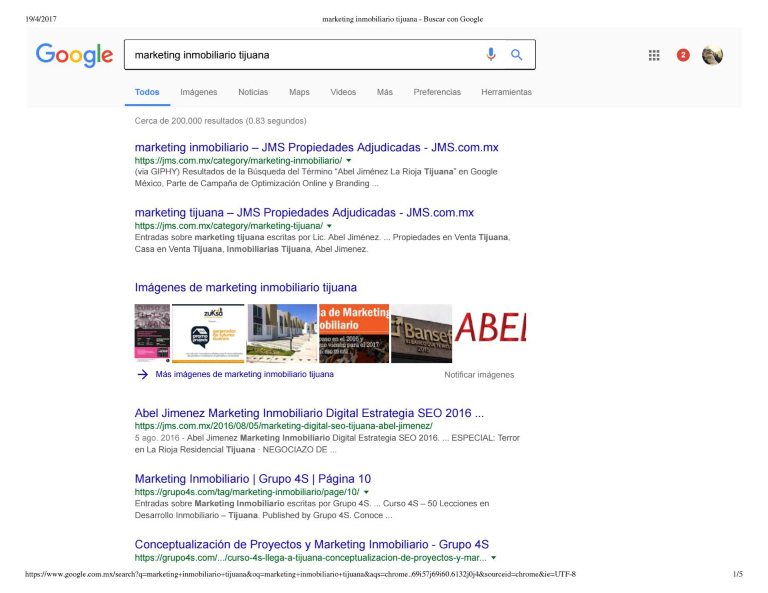Open the housing row photo thumbnail
768x593 pixels.
click(282, 333)
